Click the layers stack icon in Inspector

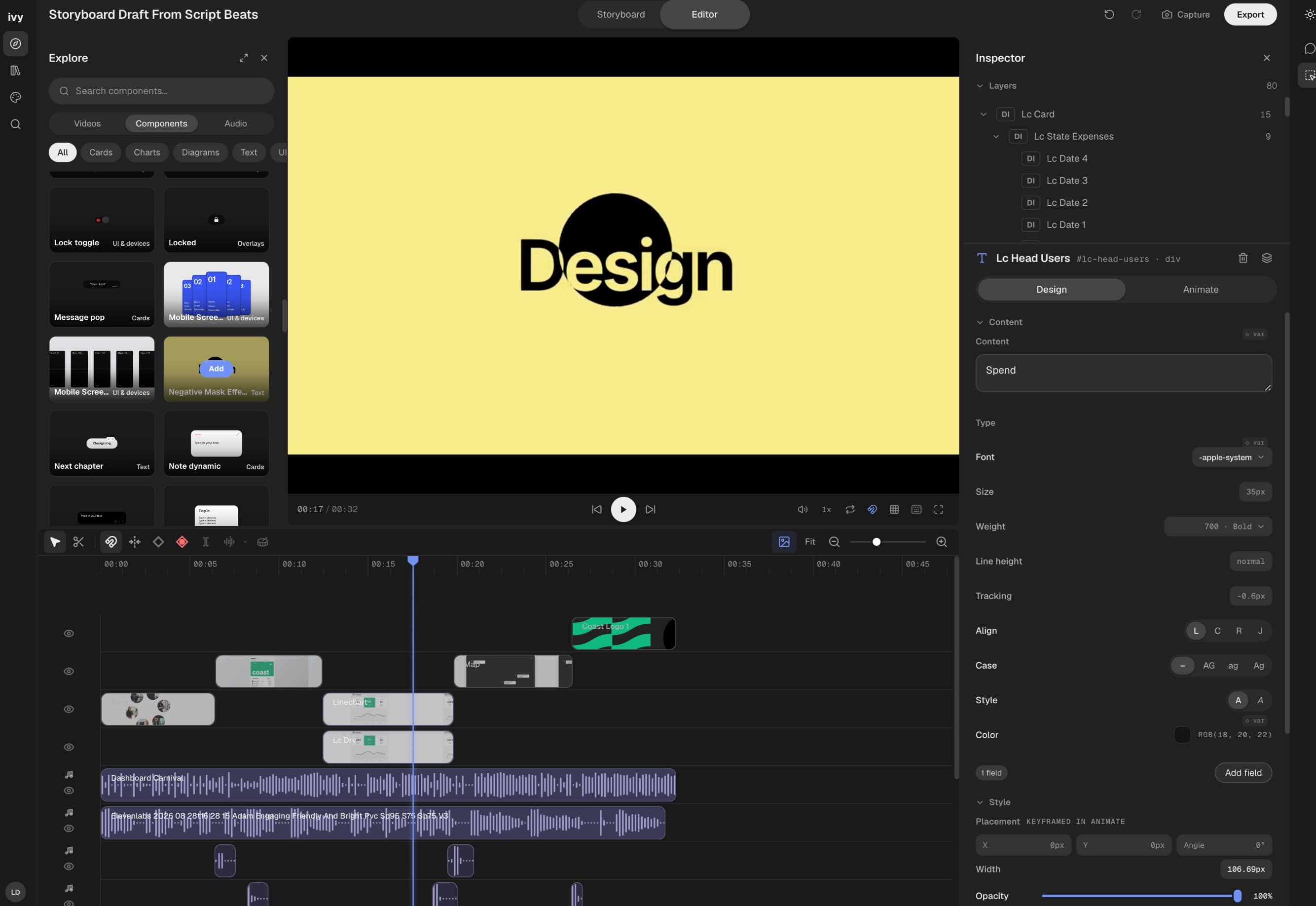coord(1266,258)
